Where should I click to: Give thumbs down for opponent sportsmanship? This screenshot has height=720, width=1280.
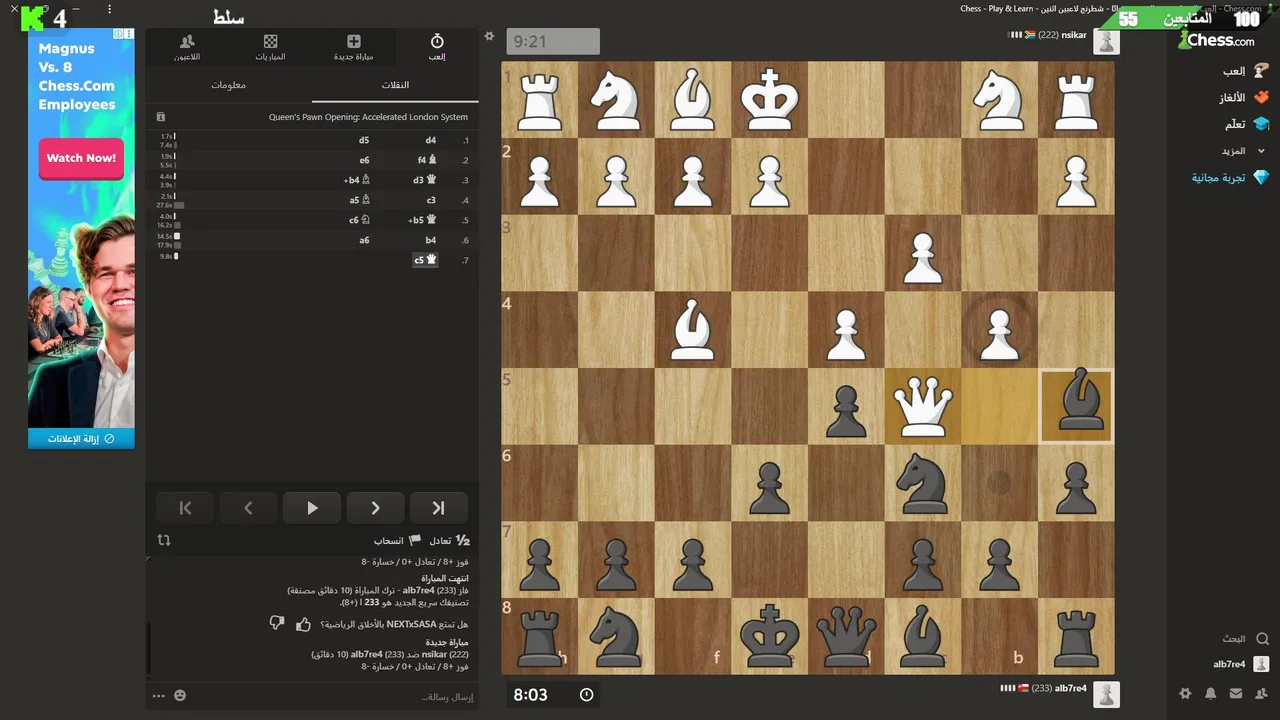coord(277,624)
